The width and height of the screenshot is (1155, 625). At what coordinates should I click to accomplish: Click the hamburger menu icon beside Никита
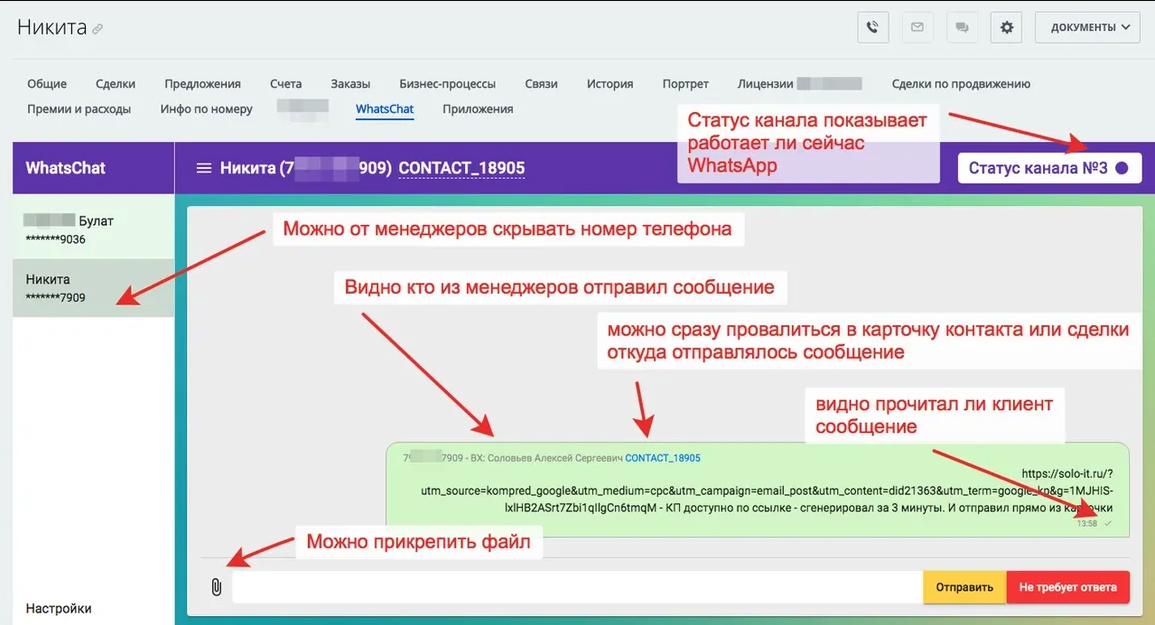pyautogui.click(x=204, y=168)
